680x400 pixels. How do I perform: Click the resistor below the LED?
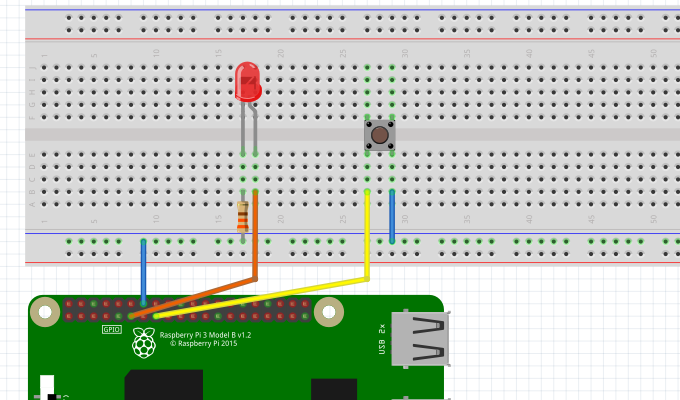click(242, 216)
